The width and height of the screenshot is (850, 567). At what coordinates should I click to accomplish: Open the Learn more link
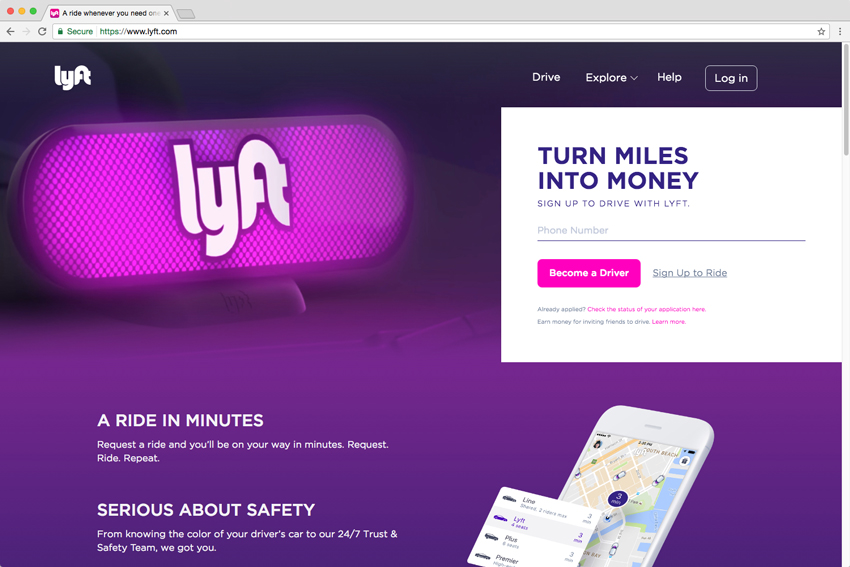click(668, 322)
